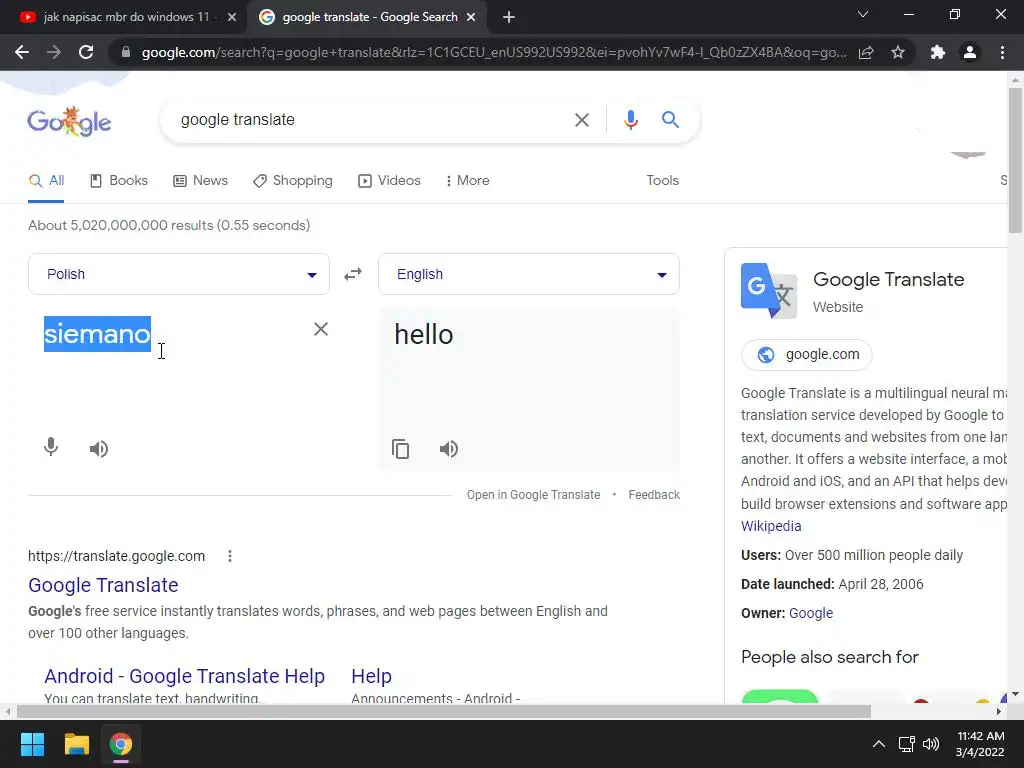Image resolution: width=1024 pixels, height=768 pixels.
Task: Open File Explorer from the taskbar
Action: coord(76,744)
